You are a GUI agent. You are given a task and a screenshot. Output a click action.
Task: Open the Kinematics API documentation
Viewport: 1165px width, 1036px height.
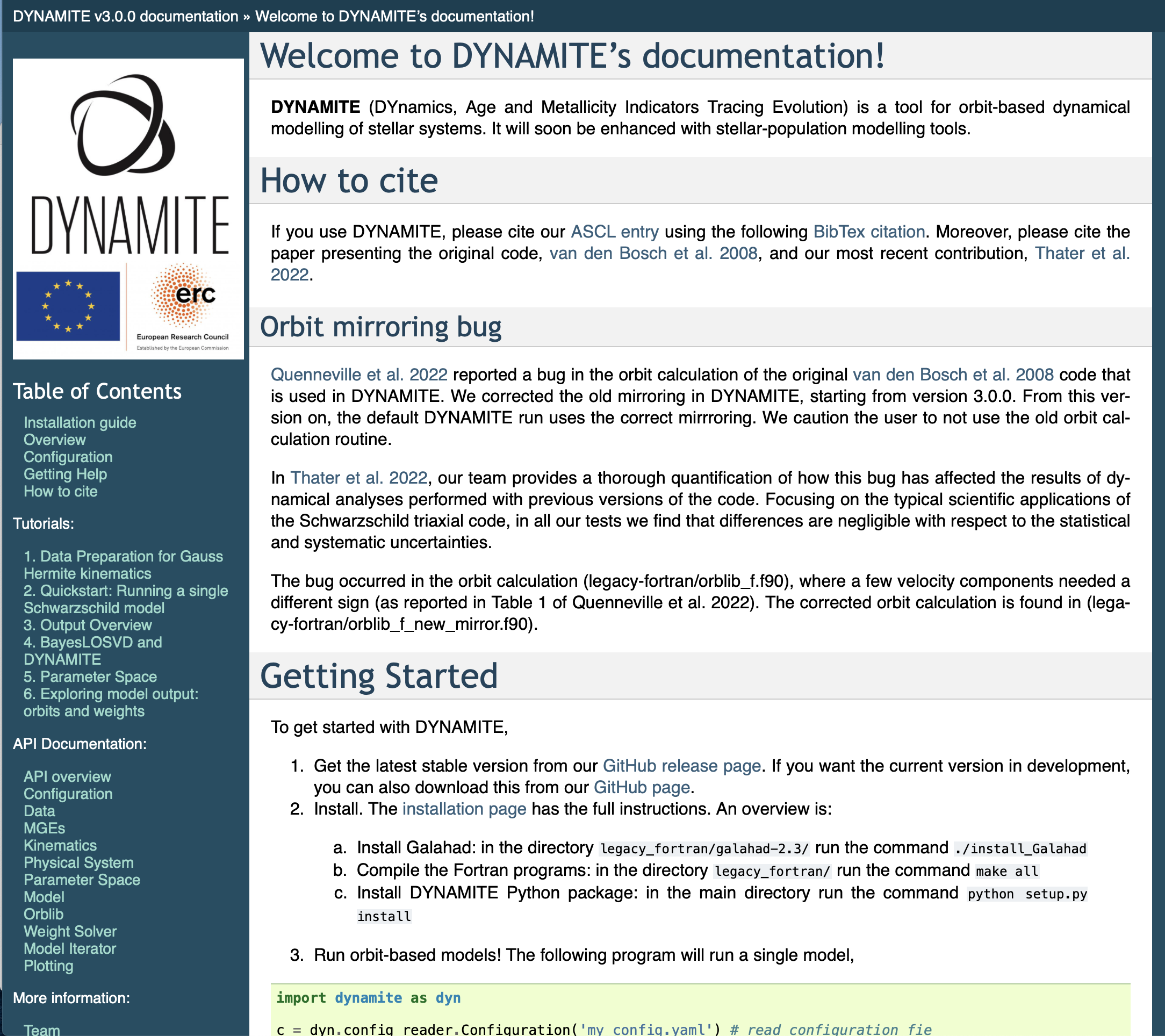pyautogui.click(x=60, y=845)
